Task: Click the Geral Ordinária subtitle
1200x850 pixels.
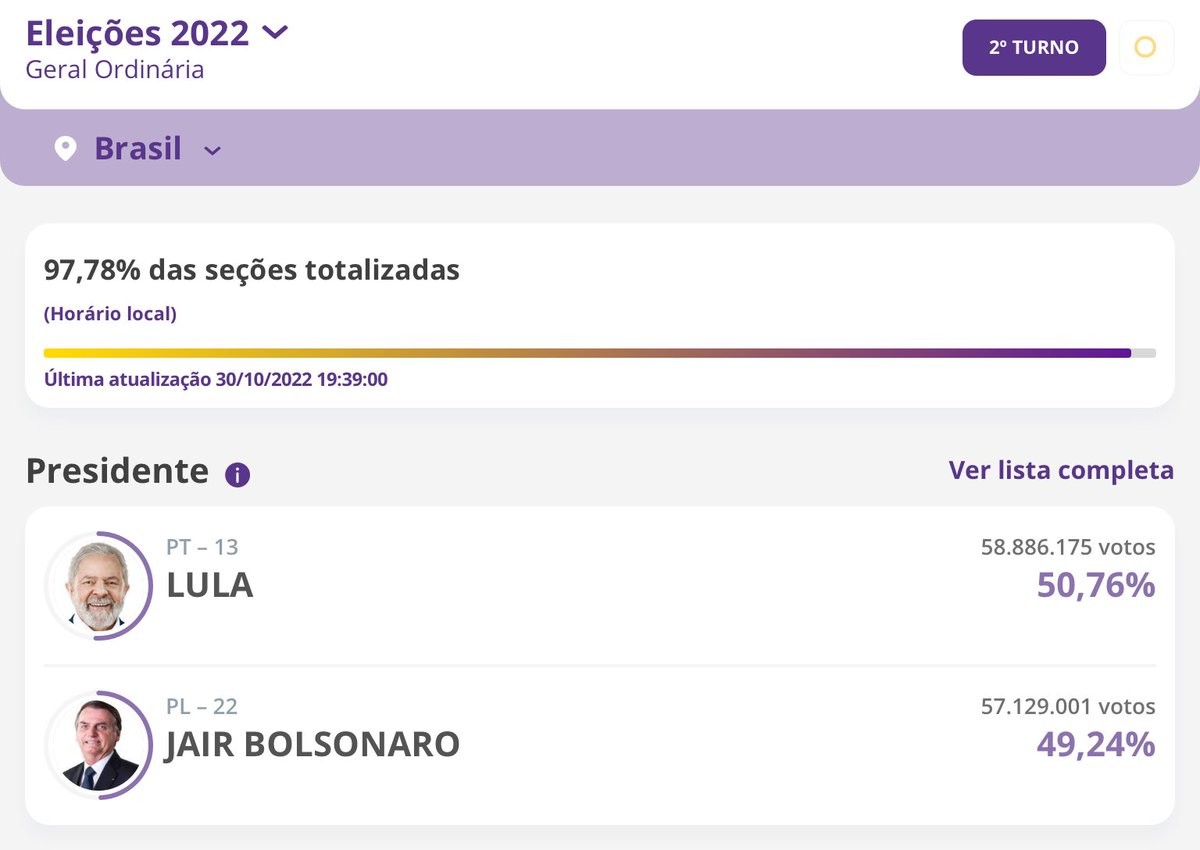Action: coord(115,70)
